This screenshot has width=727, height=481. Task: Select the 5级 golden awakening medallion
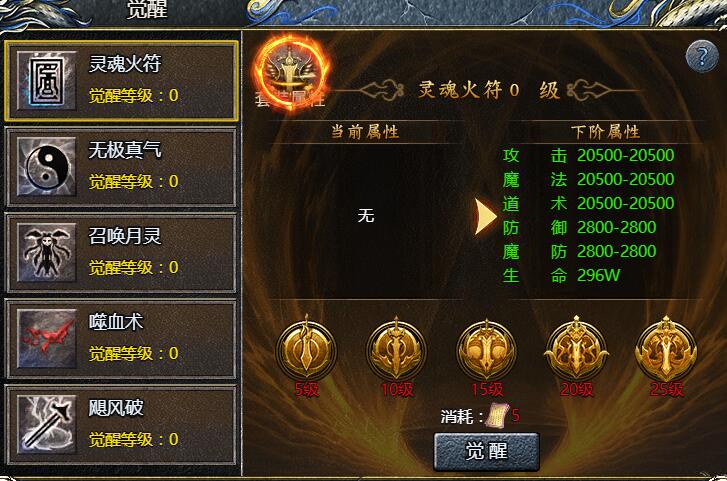[306, 348]
